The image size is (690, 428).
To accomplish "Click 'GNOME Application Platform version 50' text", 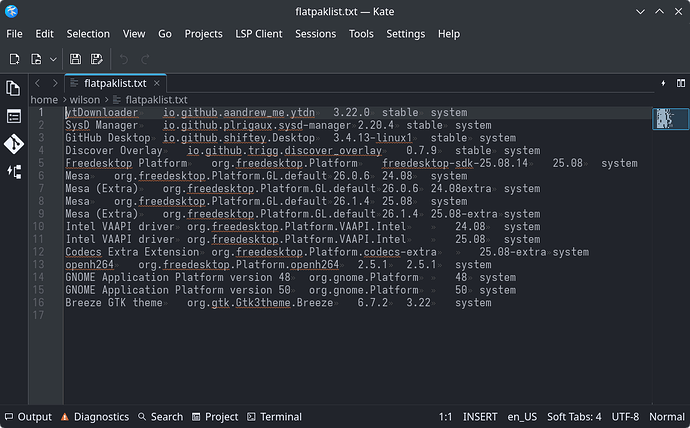I will pos(178,290).
